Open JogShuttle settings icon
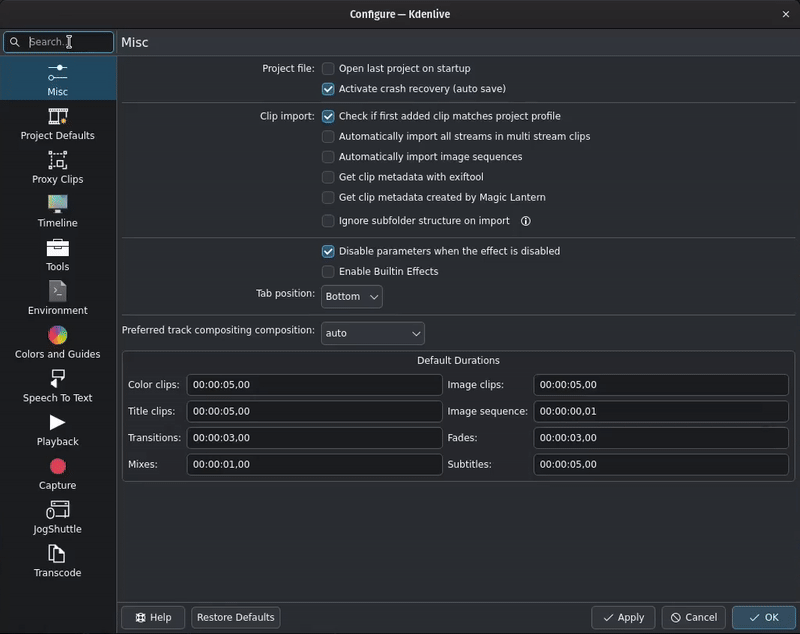Viewport: 800px width, 634px height. (x=58, y=510)
